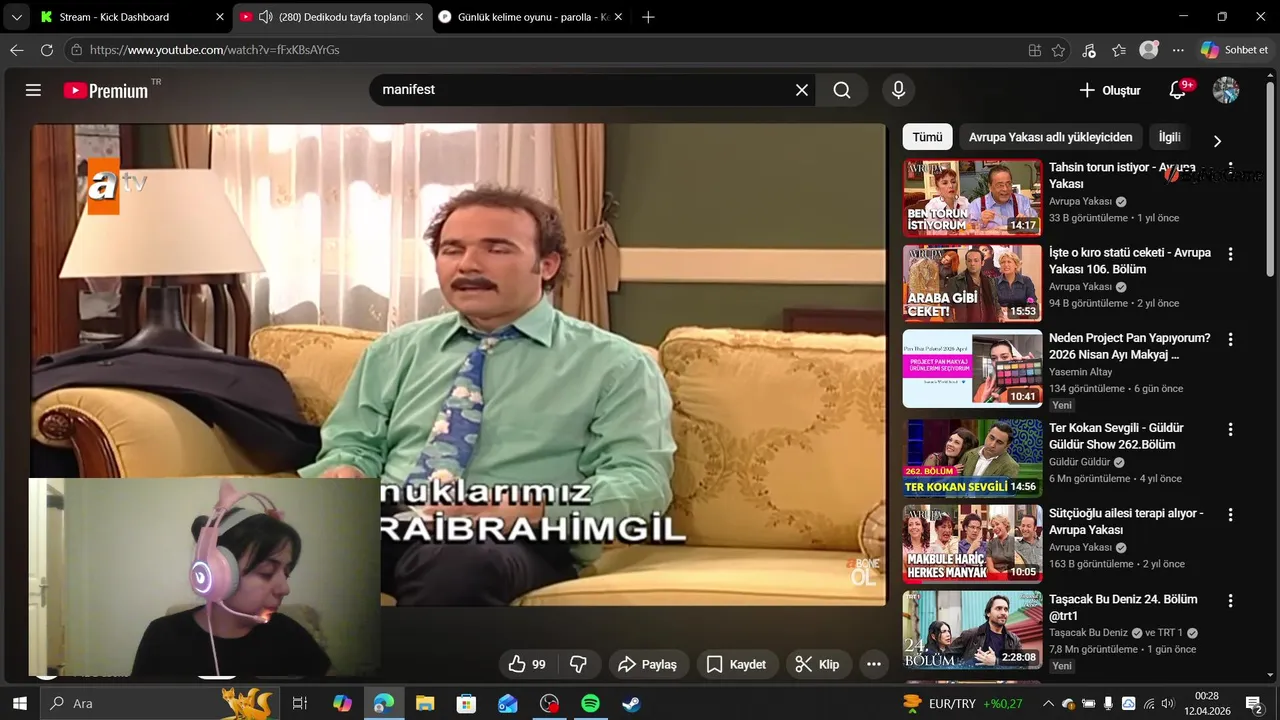This screenshot has height=720, width=1280.
Task: Share the video via Paylaş
Action: (x=648, y=664)
